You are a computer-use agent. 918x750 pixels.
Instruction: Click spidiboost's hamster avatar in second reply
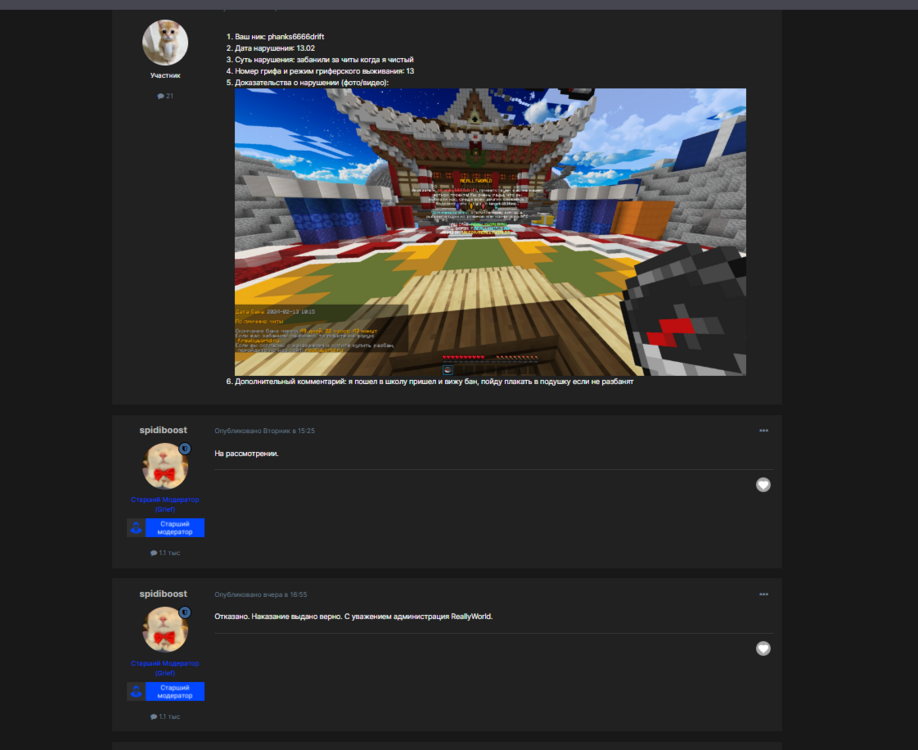(x=165, y=629)
